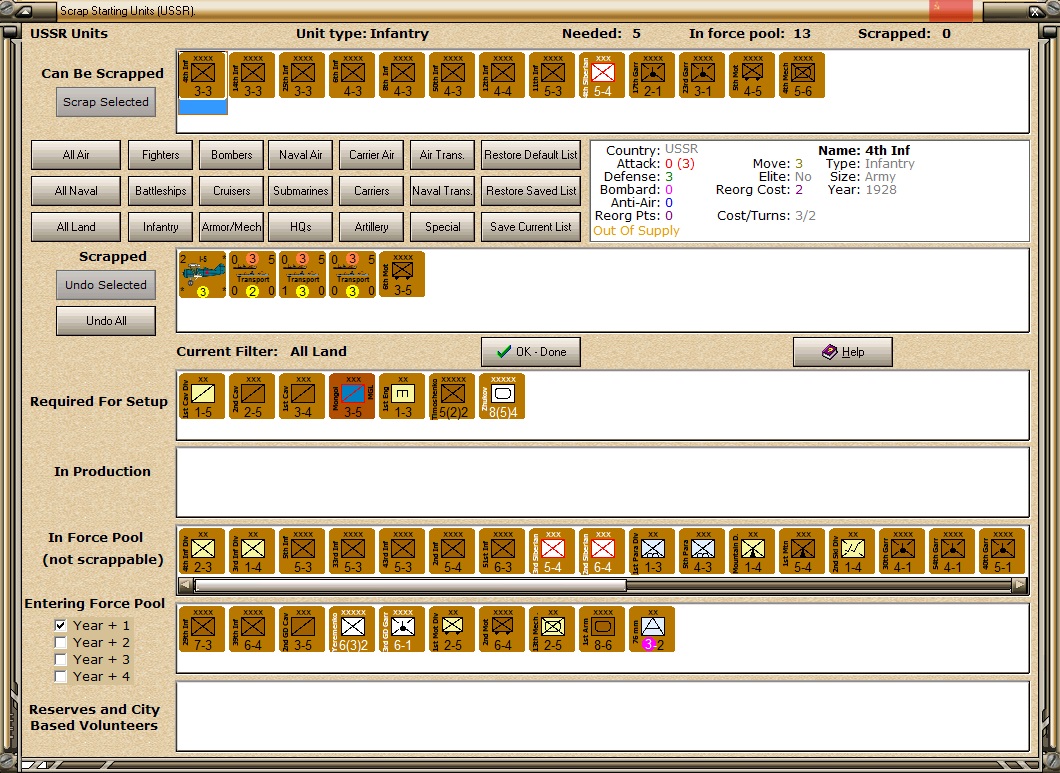Click Undo Selected

coord(106,285)
